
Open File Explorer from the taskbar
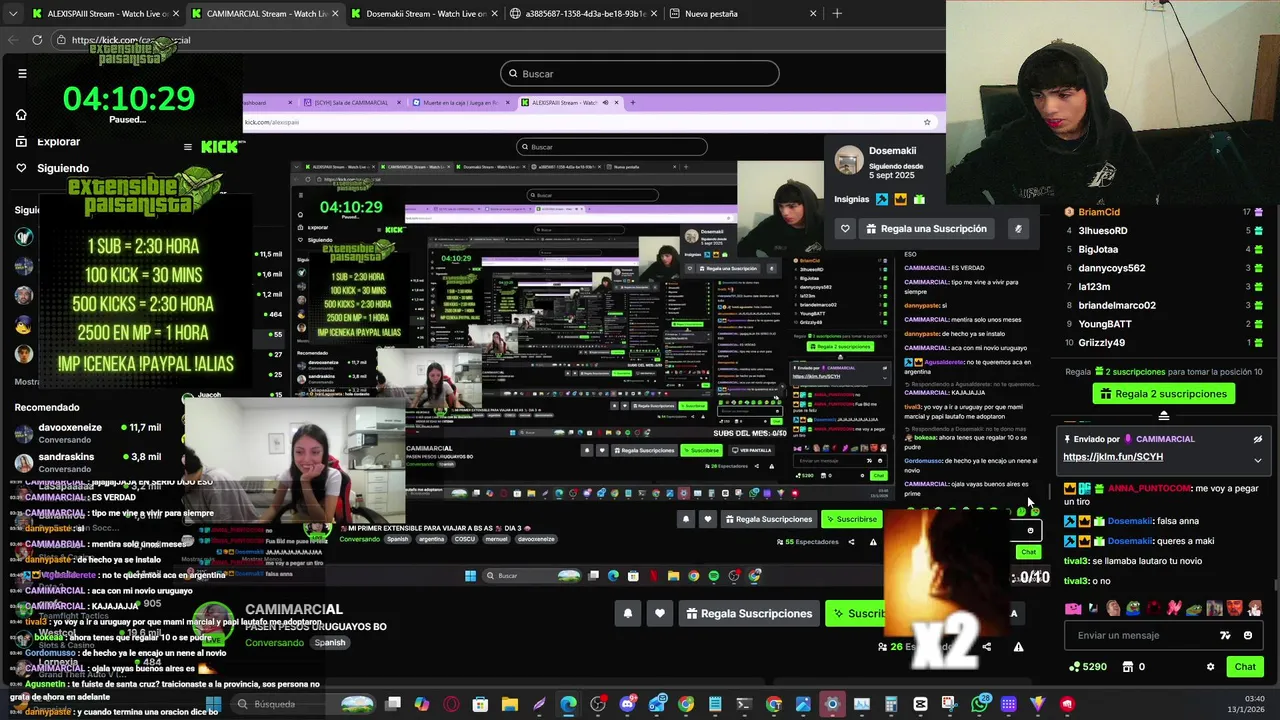coord(509,704)
